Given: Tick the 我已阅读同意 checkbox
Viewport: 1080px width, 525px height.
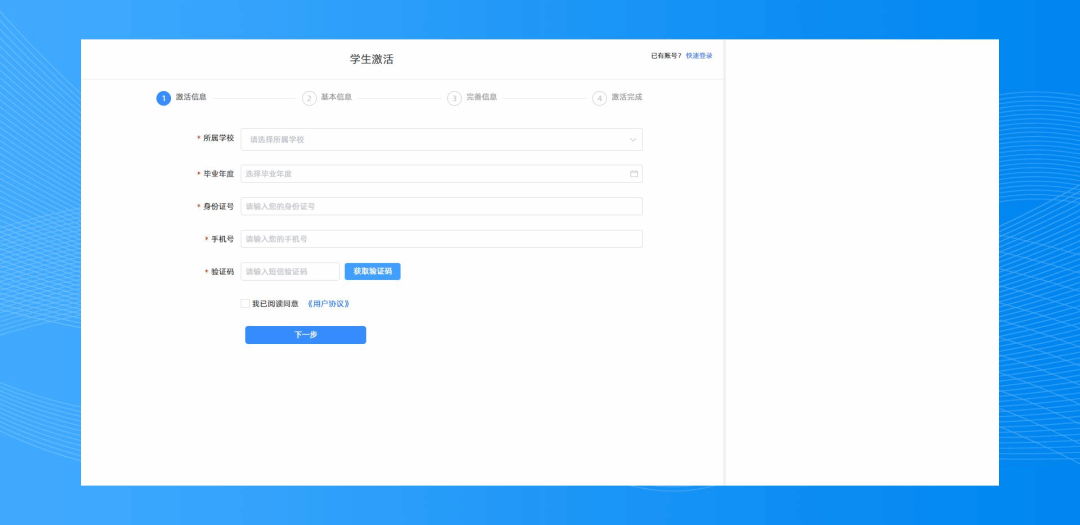Looking at the screenshot, I should point(245,304).
